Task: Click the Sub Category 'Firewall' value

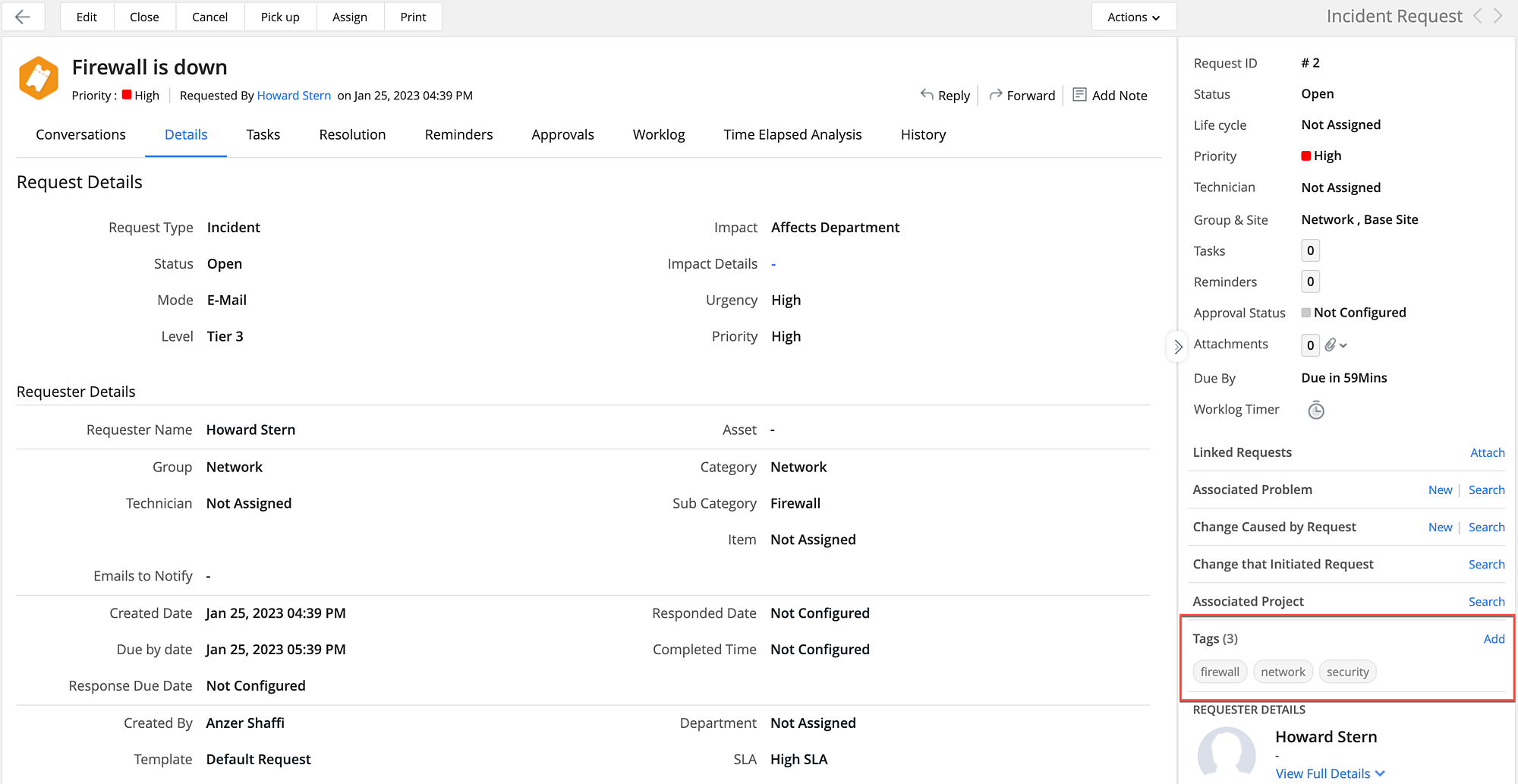Action: (x=795, y=503)
